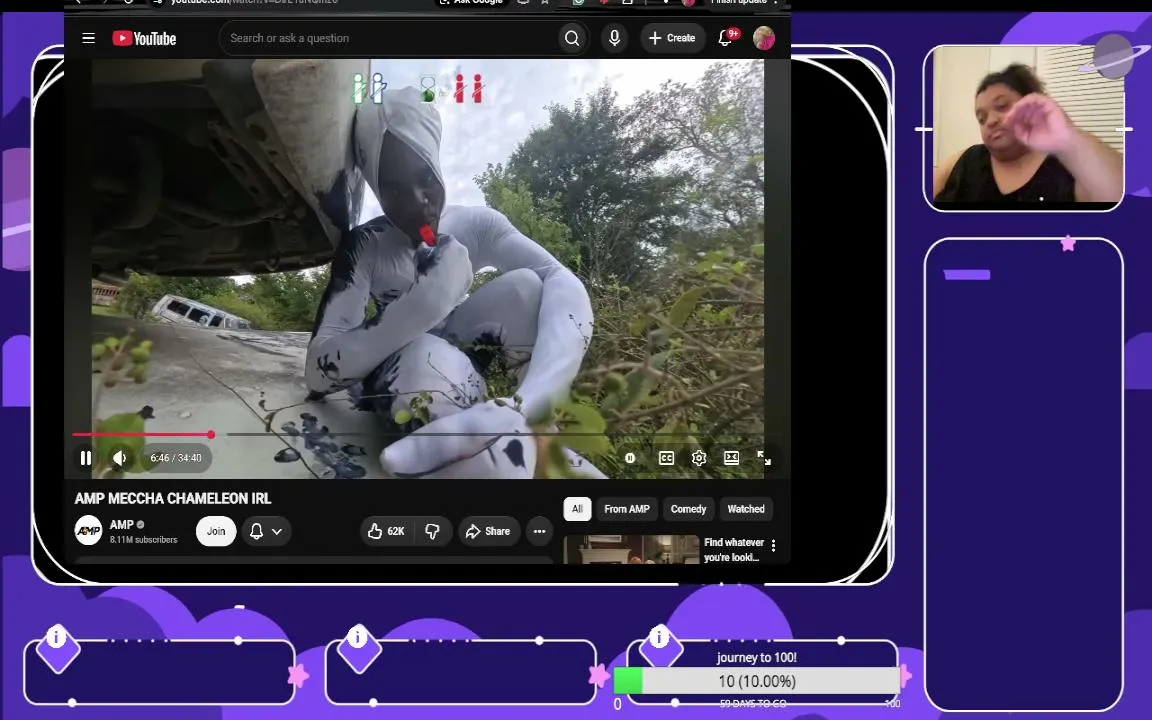Open the notifications bell with 9+ badge
1152x720 pixels.
pos(726,38)
